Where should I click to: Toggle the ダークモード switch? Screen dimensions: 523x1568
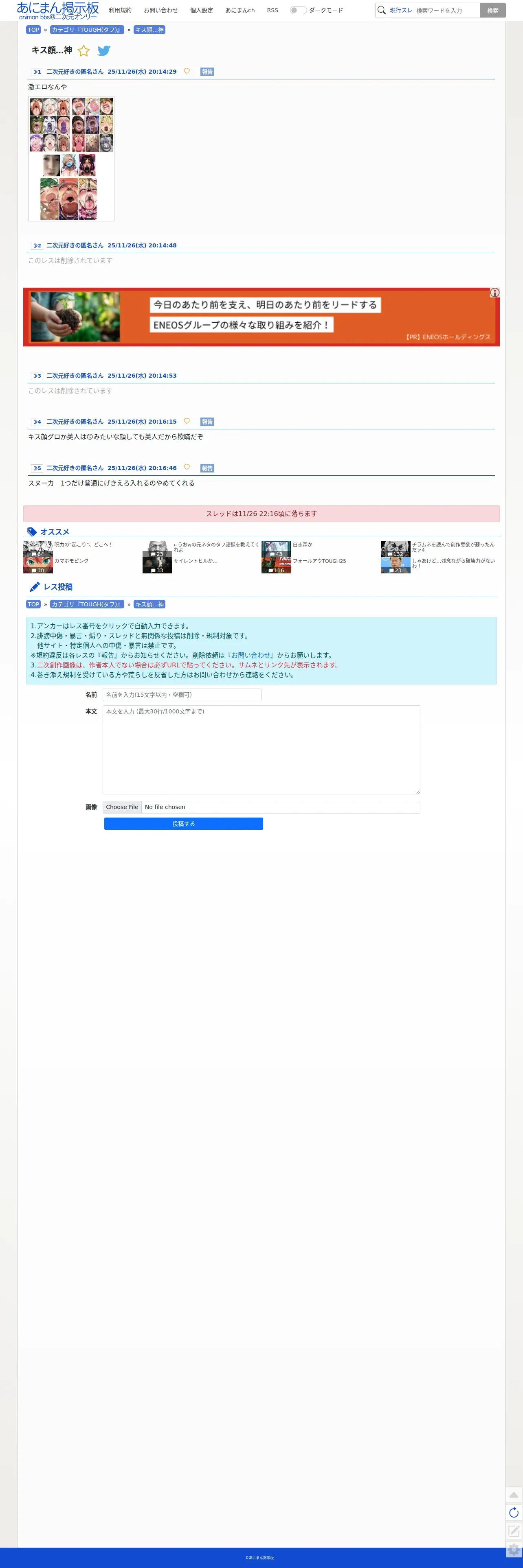[297, 10]
